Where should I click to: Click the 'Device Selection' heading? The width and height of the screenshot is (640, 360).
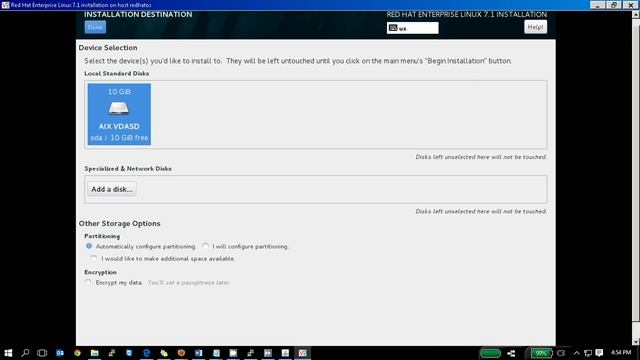coord(108,48)
